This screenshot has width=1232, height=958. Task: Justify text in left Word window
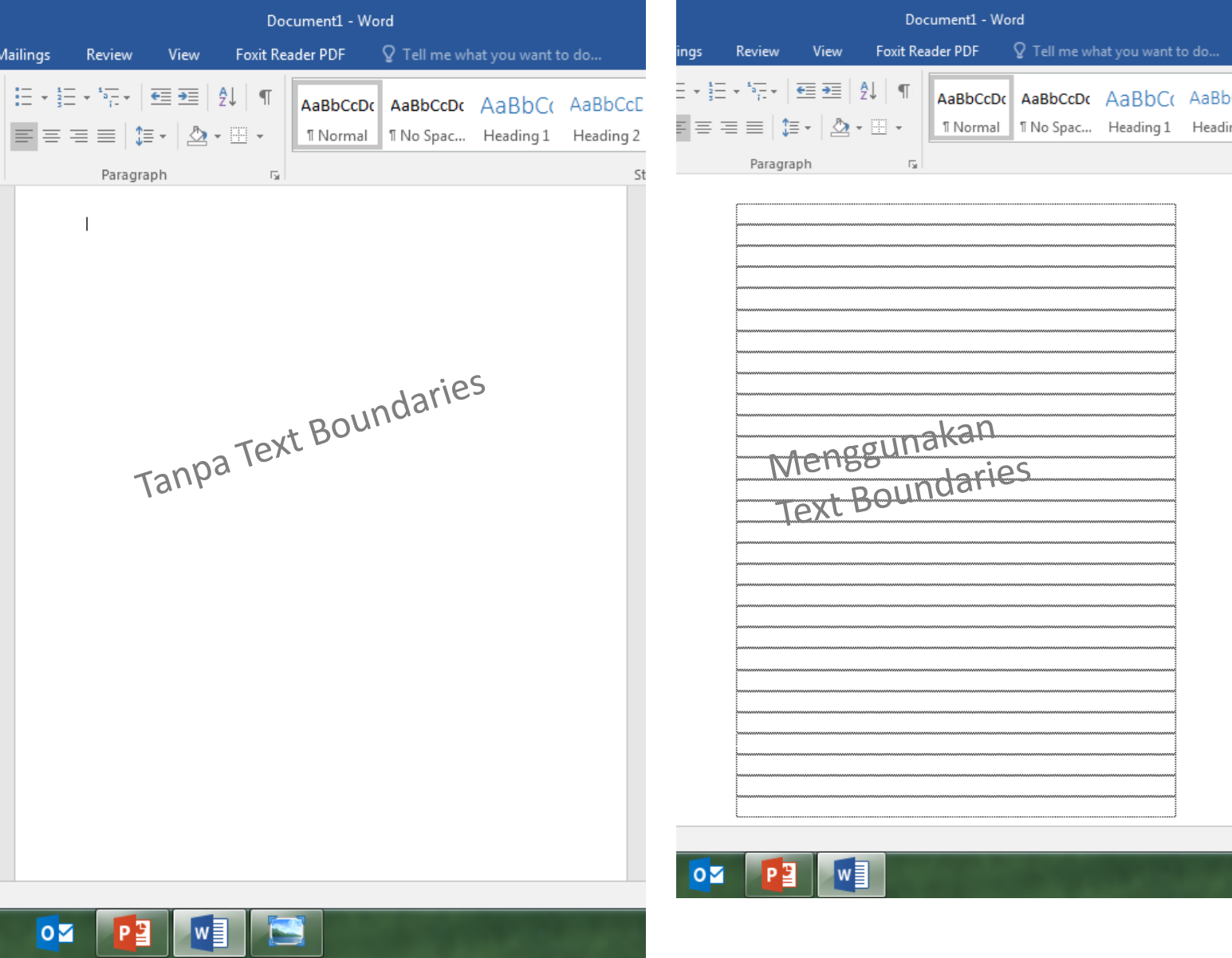106,136
